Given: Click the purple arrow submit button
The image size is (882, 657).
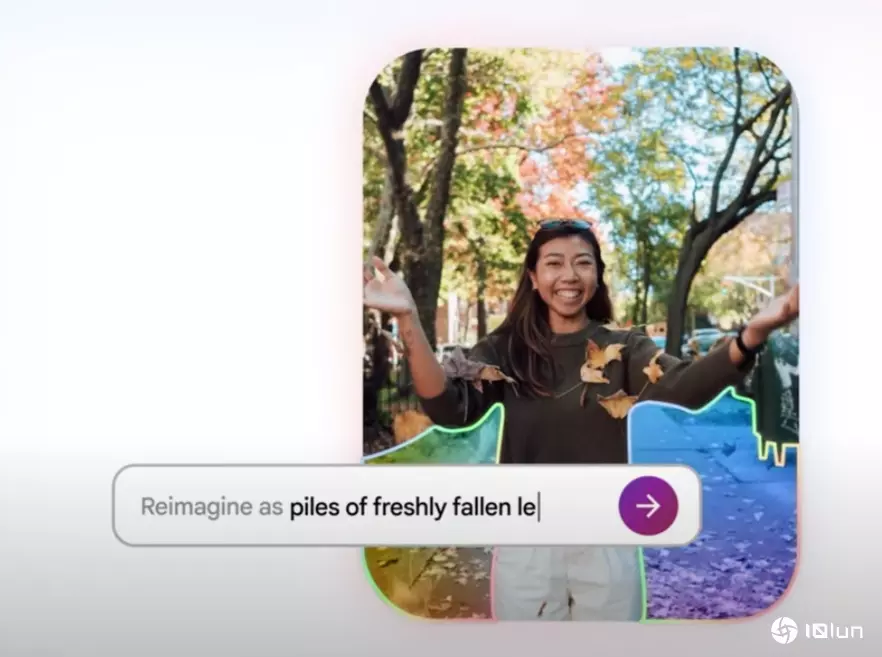Looking at the screenshot, I should tap(647, 506).
